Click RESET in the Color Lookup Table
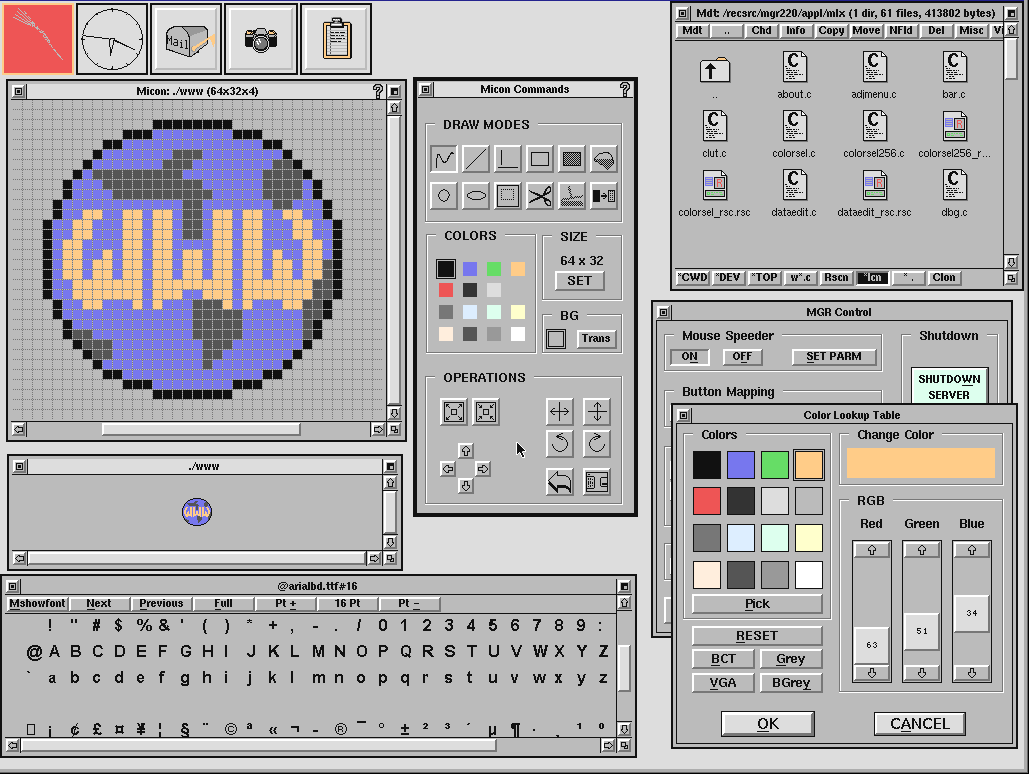The width and height of the screenshot is (1029, 774). (756, 635)
